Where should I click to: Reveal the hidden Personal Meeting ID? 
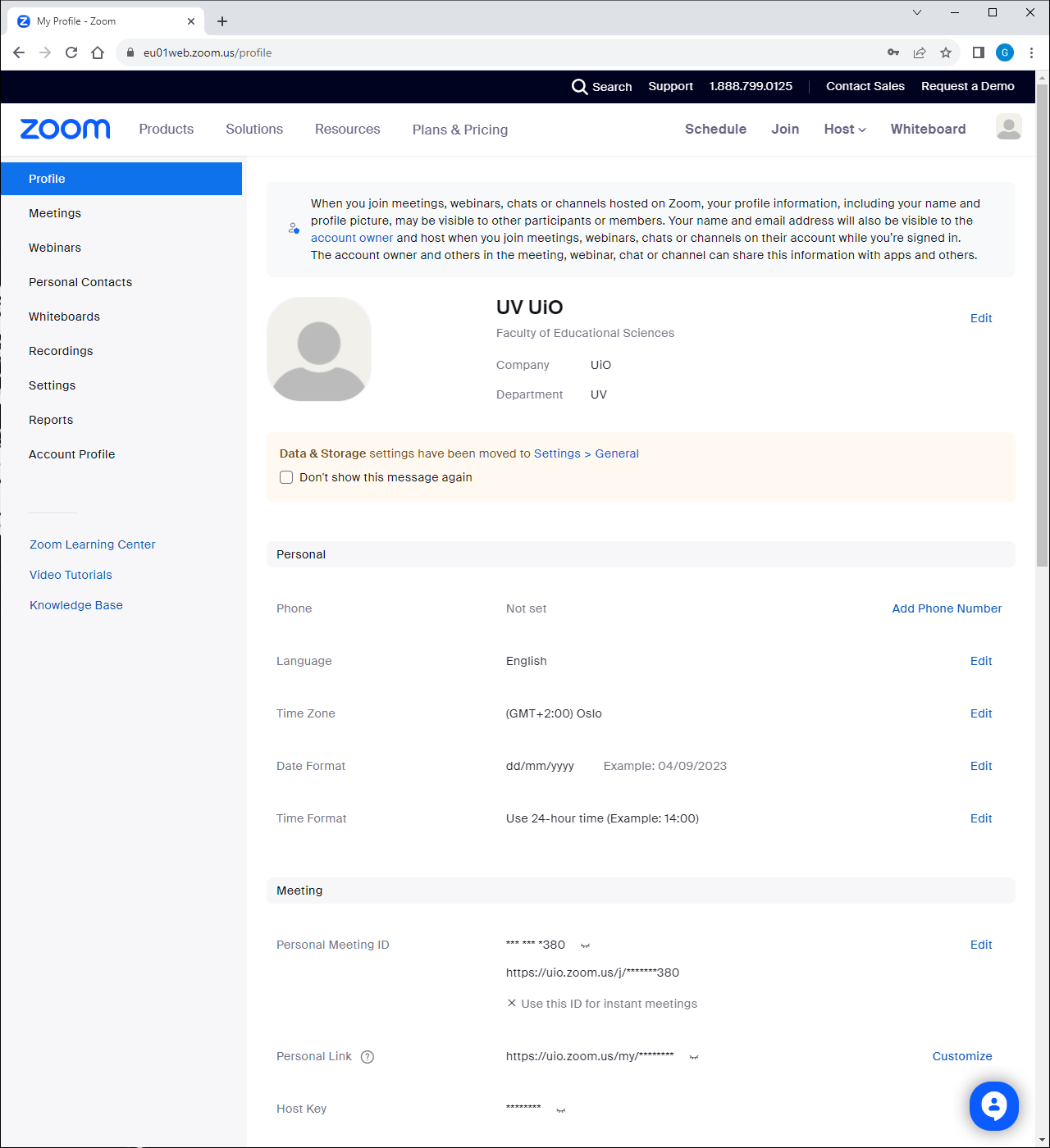pos(586,945)
